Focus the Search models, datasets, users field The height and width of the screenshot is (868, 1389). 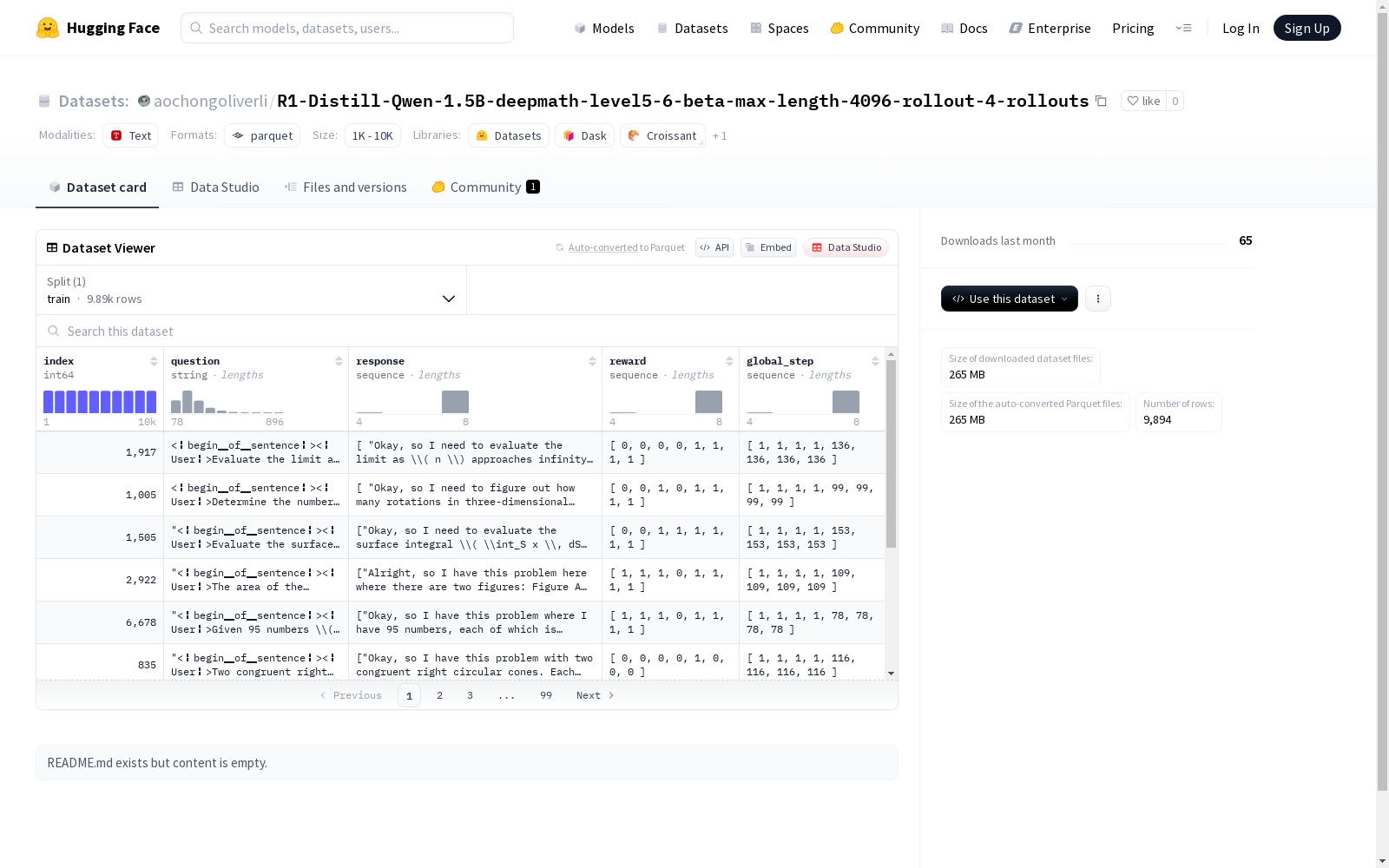(x=347, y=28)
